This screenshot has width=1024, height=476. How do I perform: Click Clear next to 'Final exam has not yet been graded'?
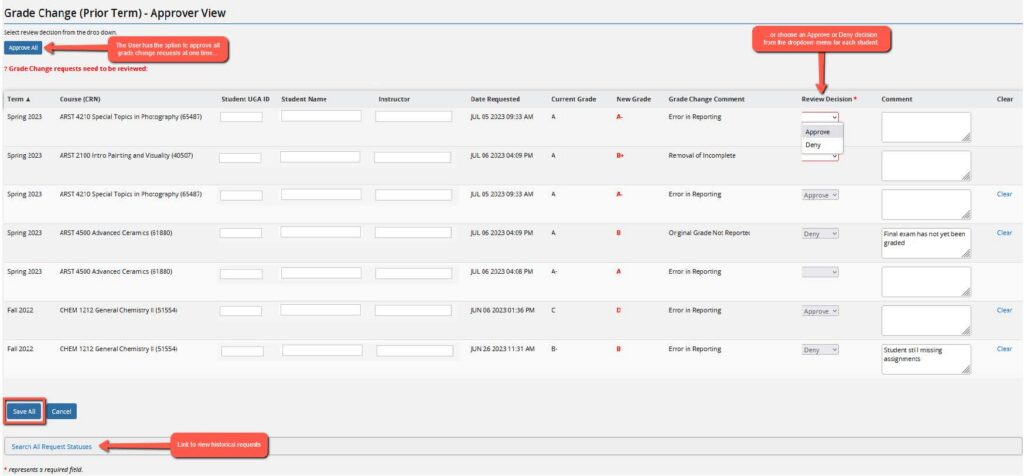[1004, 232]
